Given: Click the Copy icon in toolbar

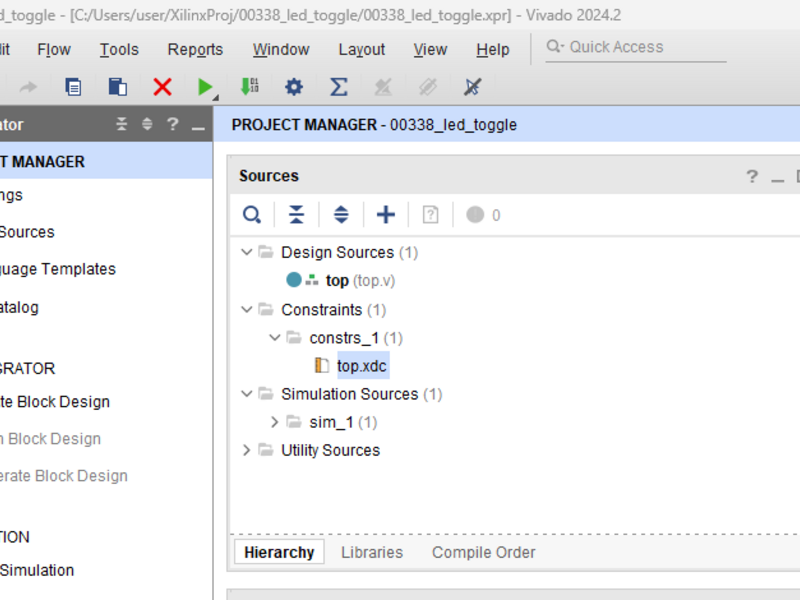Looking at the screenshot, I should click(x=73, y=87).
